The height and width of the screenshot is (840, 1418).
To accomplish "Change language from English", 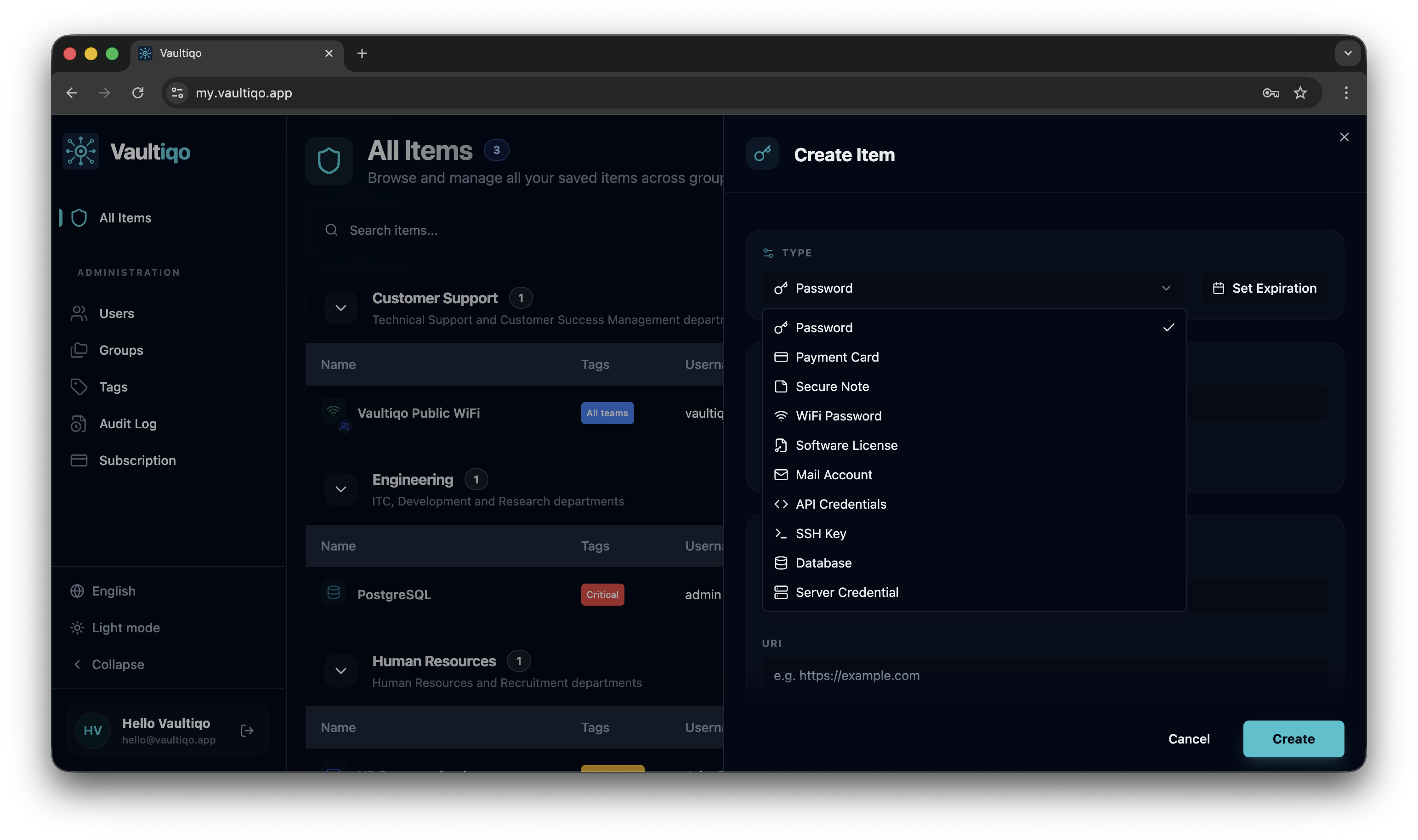I will [103, 591].
